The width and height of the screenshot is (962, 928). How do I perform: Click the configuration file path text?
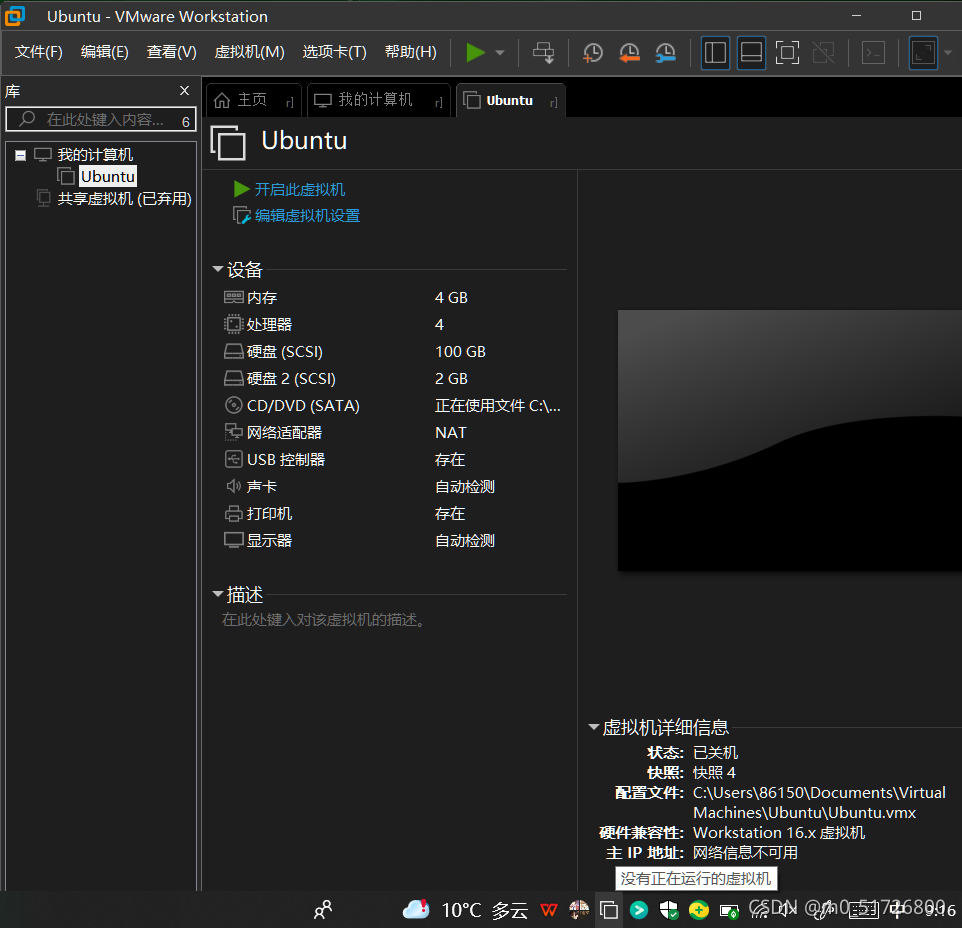pos(819,802)
